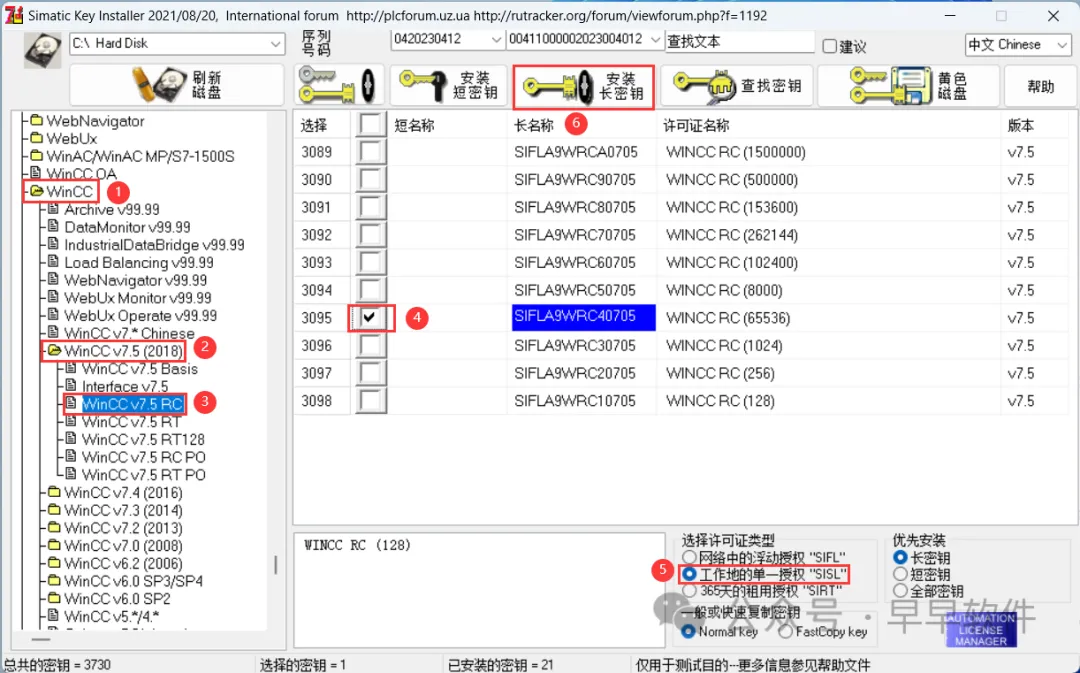Check the box for row 3098
Viewport: 1080px width, 673px height.
pos(371,401)
